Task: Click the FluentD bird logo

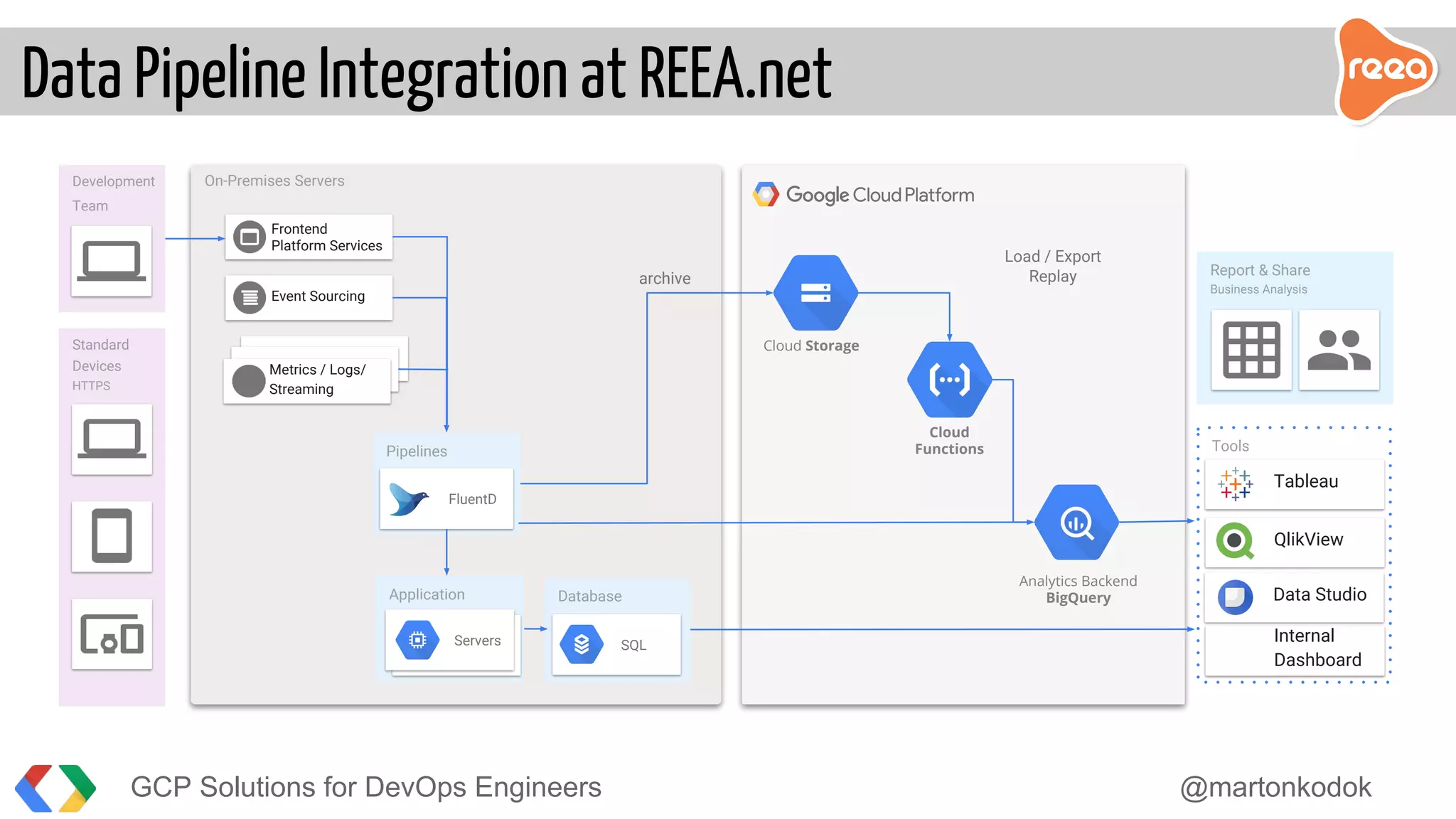Action: coord(409,499)
